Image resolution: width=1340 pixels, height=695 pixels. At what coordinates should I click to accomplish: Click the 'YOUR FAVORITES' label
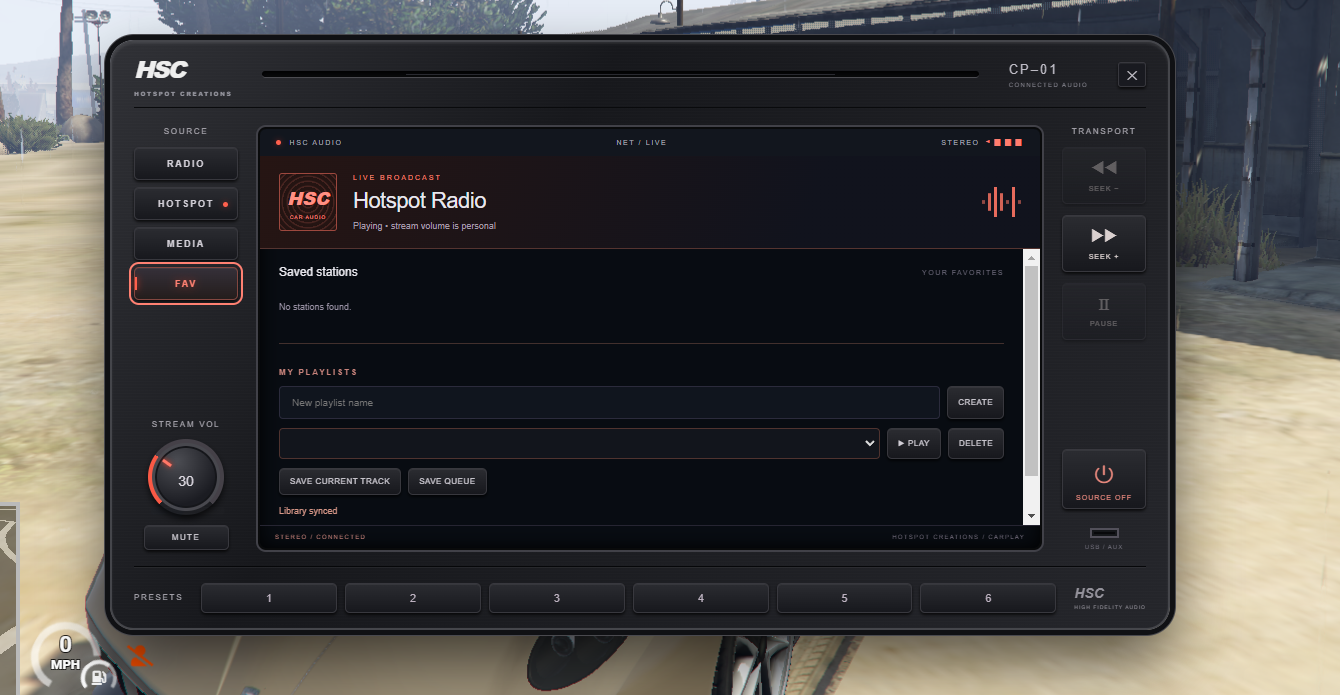click(x=962, y=272)
